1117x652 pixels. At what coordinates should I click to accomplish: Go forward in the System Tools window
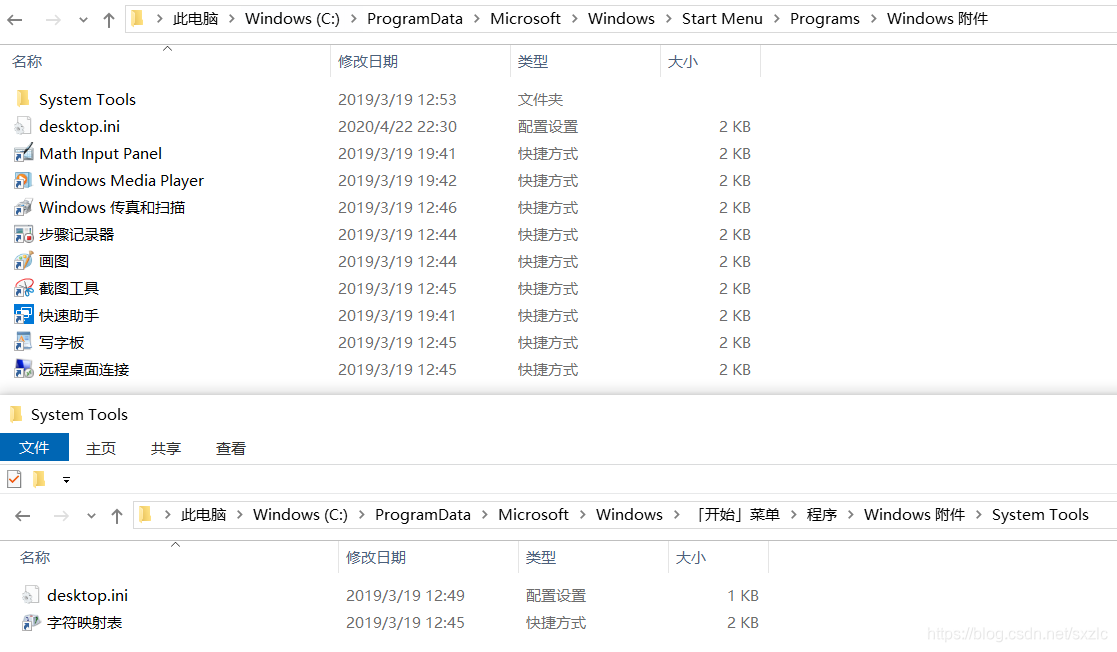point(61,515)
